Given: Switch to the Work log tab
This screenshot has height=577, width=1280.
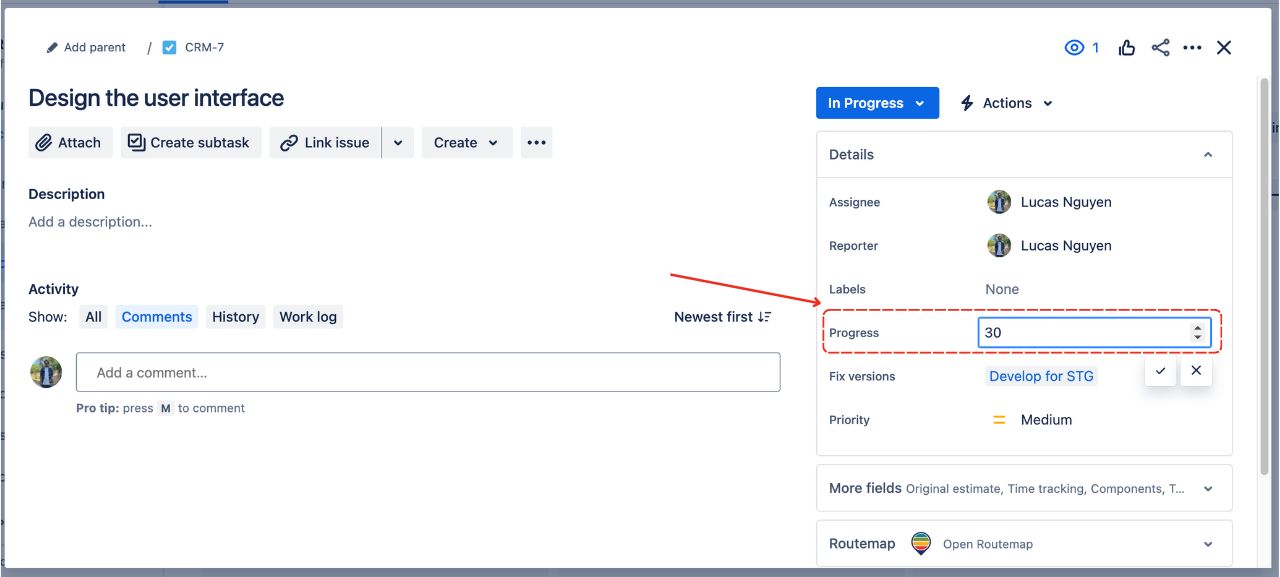Looking at the screenshot, I should (x=308, y=316).
